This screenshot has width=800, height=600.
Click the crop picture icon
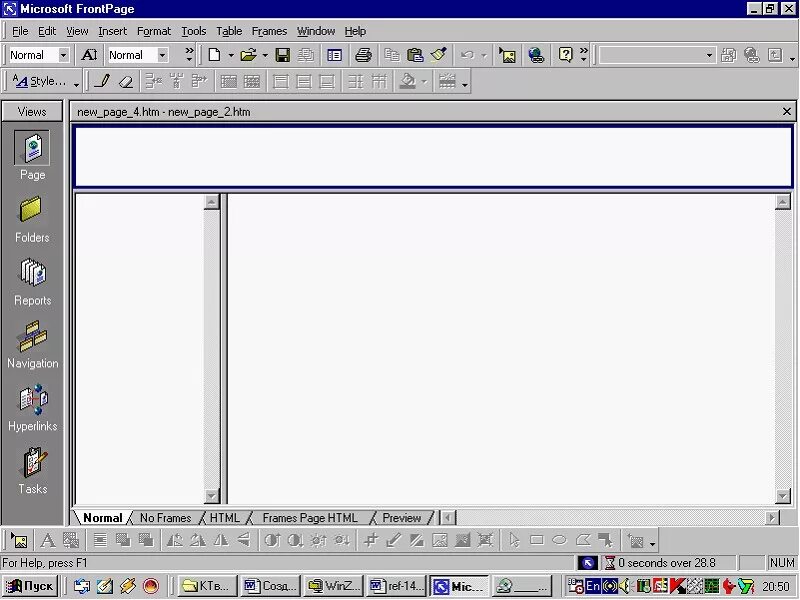[370, 540]
